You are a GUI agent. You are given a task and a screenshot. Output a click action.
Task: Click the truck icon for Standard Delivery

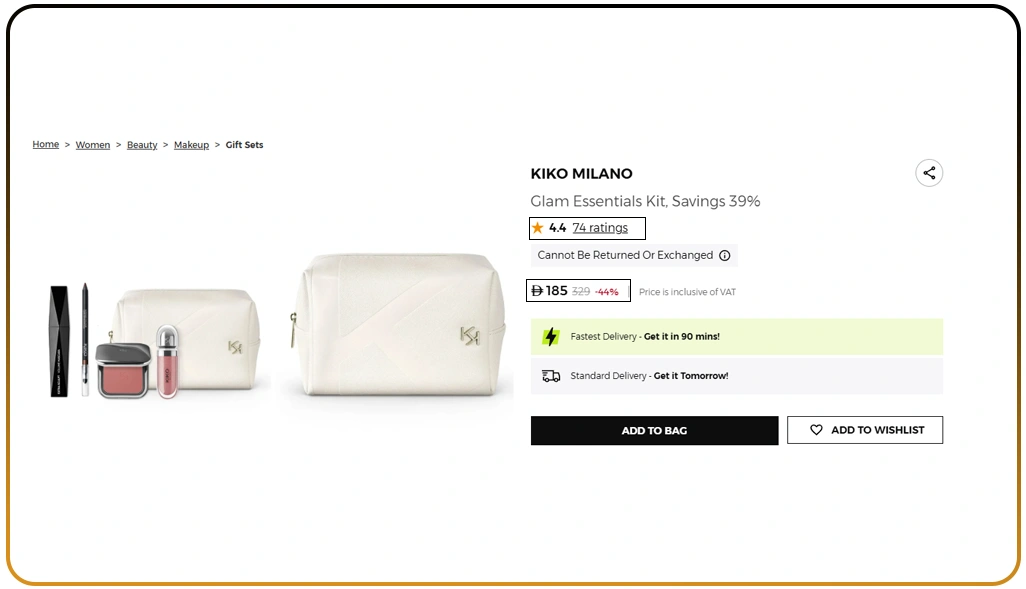[551, 375]
